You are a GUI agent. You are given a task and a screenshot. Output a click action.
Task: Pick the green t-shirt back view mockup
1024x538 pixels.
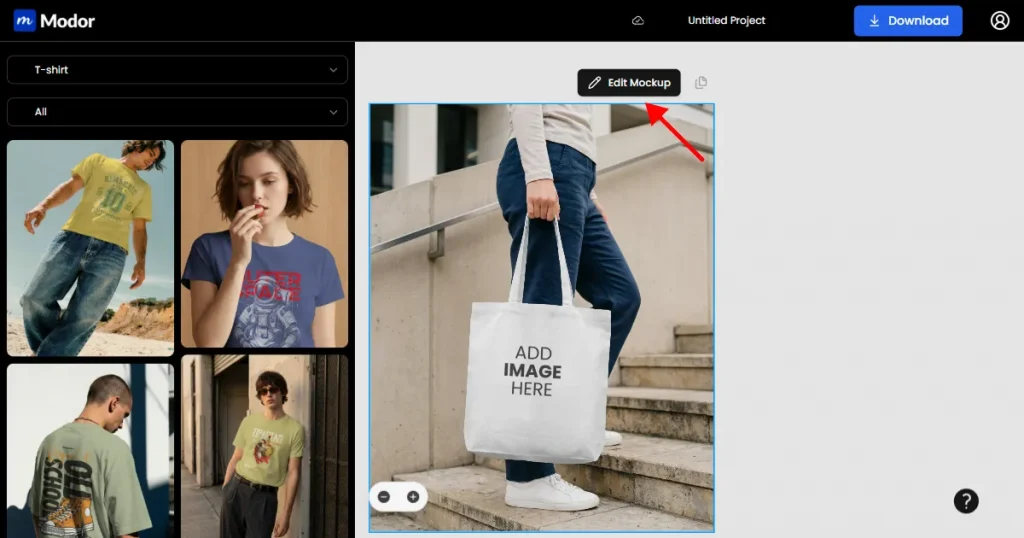coord(90,450)
